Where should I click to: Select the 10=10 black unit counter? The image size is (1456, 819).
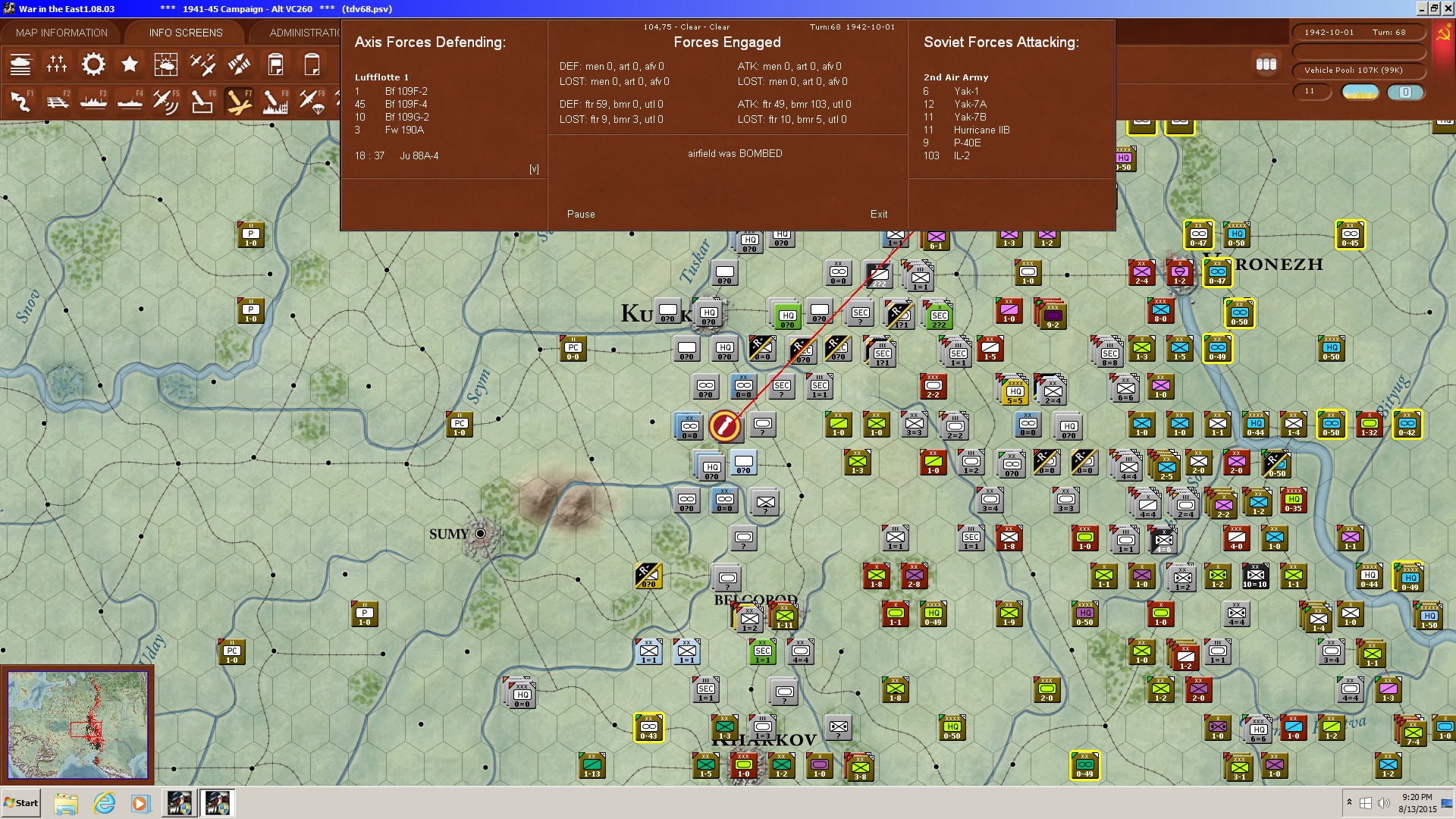point(1255,576)
